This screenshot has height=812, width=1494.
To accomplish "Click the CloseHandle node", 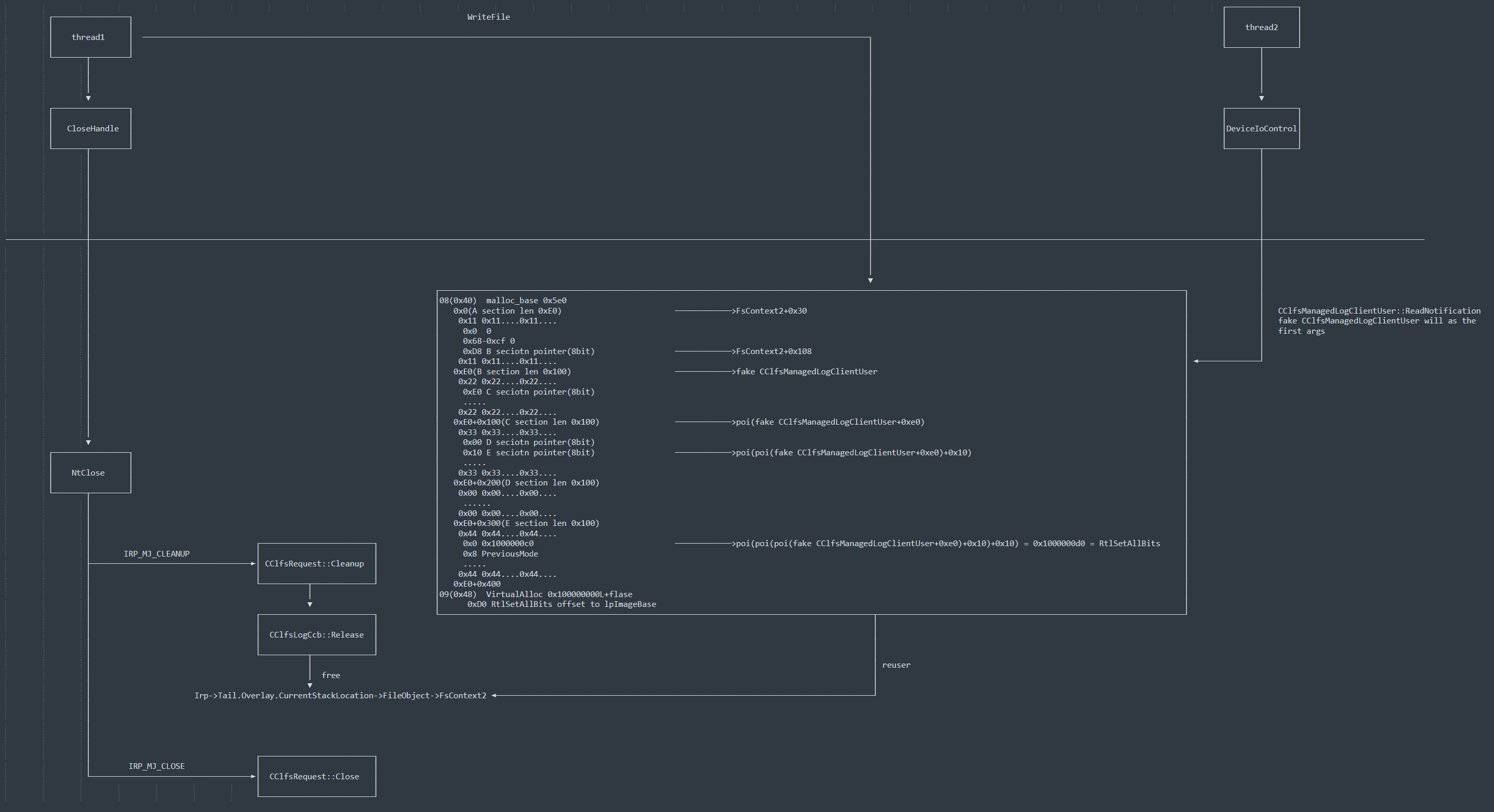I will 90,129.
